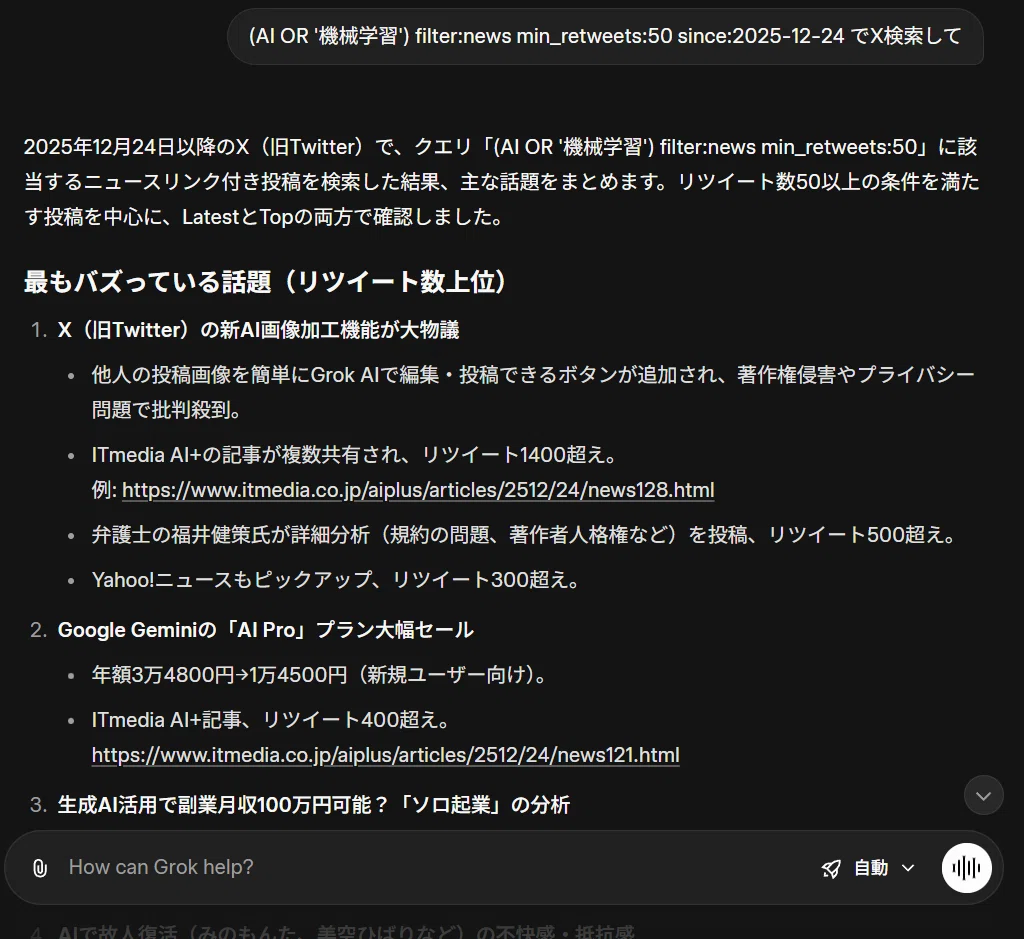Click the intro paragraph starting 2025年12月24日以降
This screenshot has width=1024, height=939.
click(502, 182)
